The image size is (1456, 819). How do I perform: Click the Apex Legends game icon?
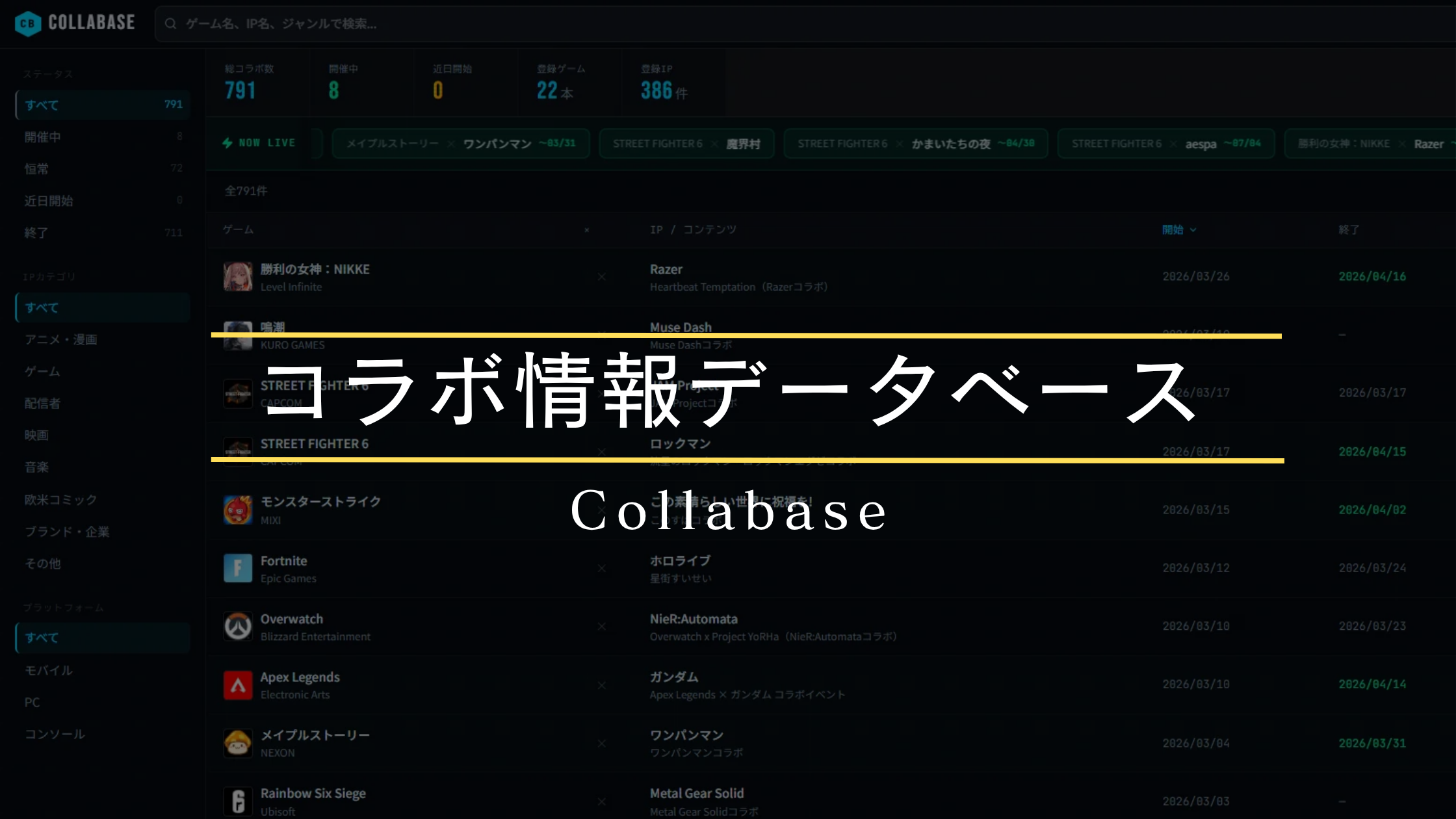(238, 685)
